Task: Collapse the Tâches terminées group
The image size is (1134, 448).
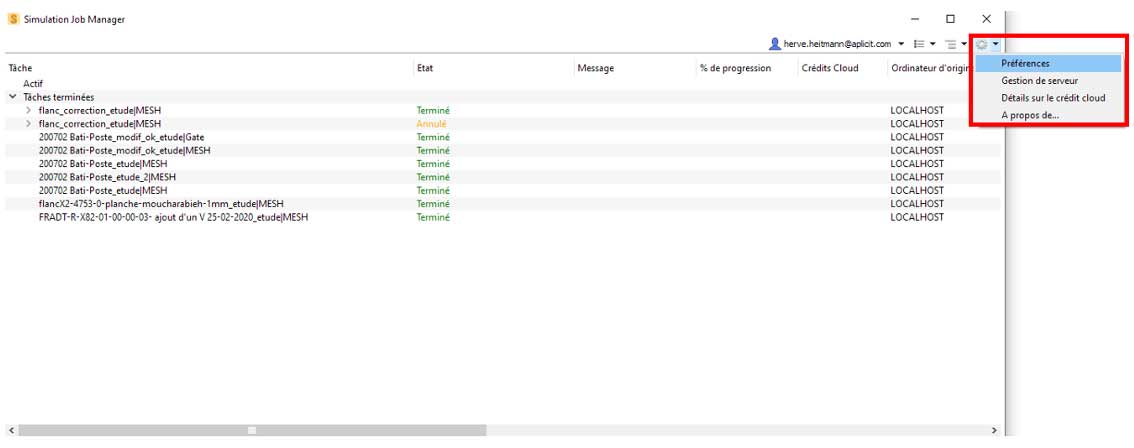Action: pyautogui.click(x=12, y=97)
